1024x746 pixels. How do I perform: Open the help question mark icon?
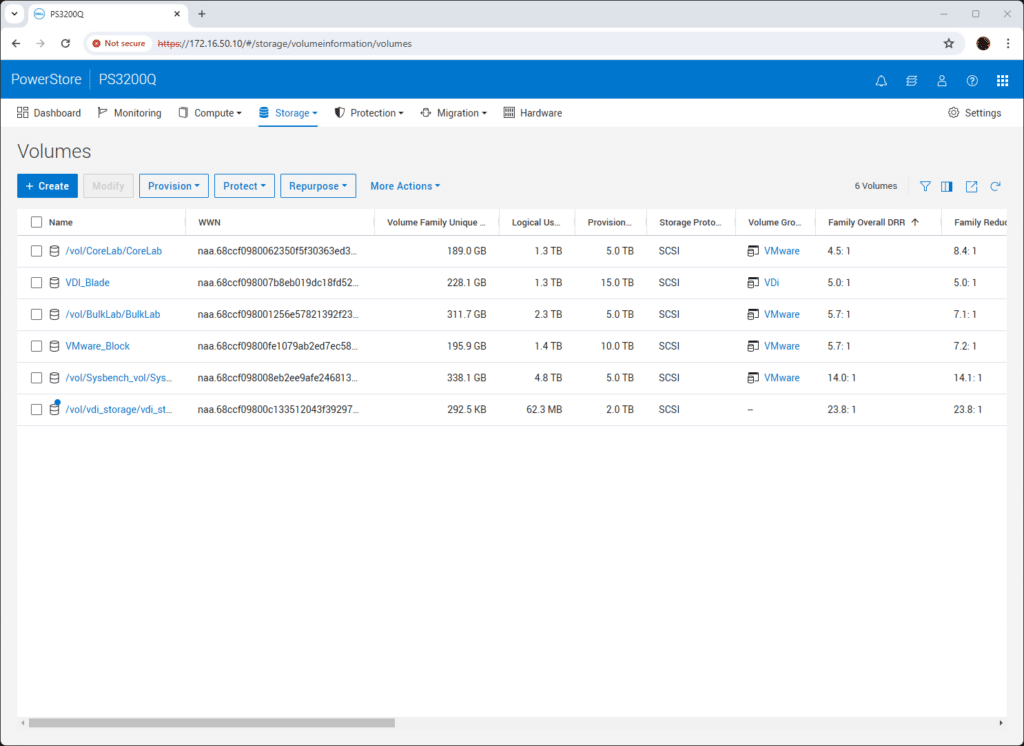[972, 80]
